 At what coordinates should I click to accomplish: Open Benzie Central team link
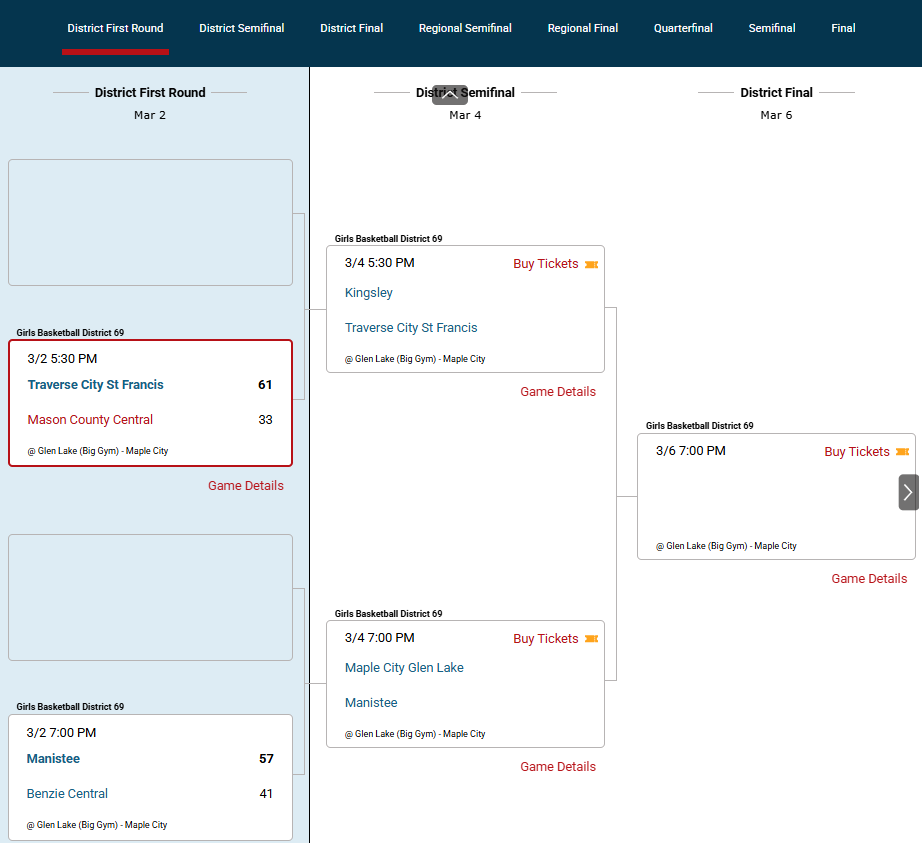point(67,794)
